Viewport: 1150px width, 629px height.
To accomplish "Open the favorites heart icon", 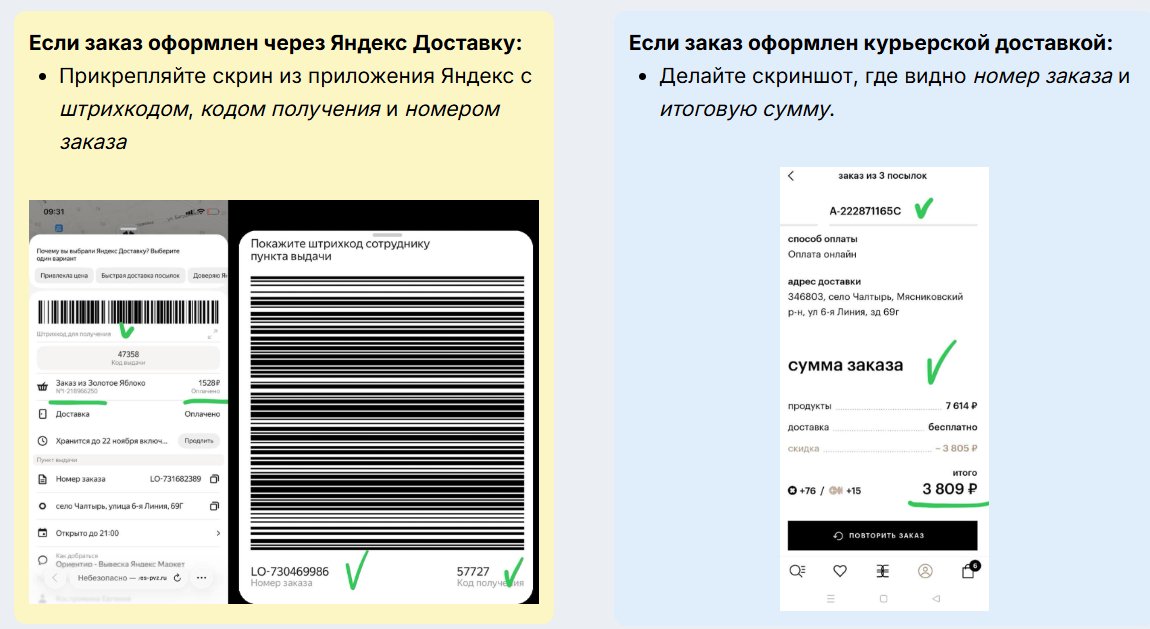I will click(840, 571).
